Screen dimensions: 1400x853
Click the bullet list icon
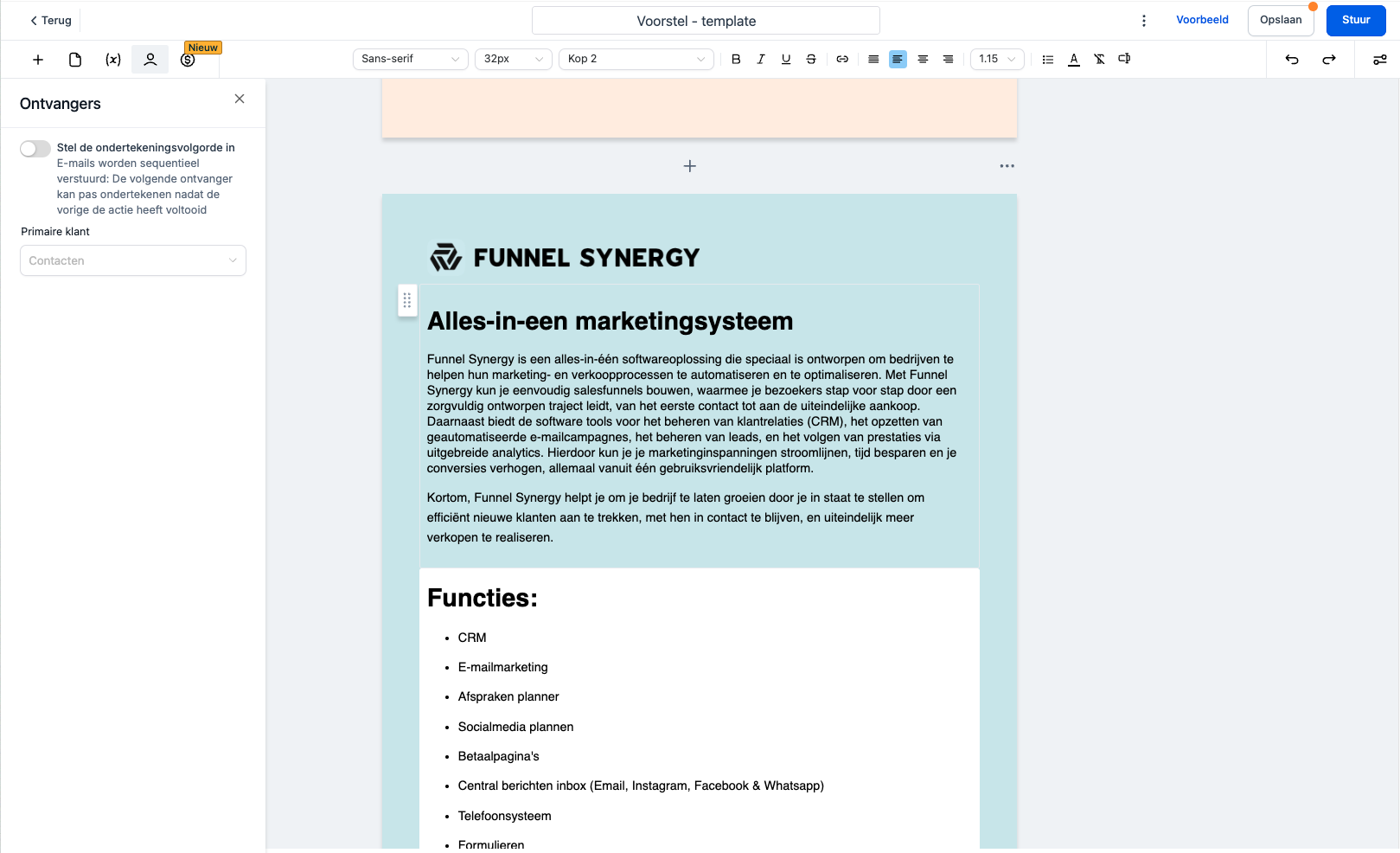click(x=1048, y=59)
